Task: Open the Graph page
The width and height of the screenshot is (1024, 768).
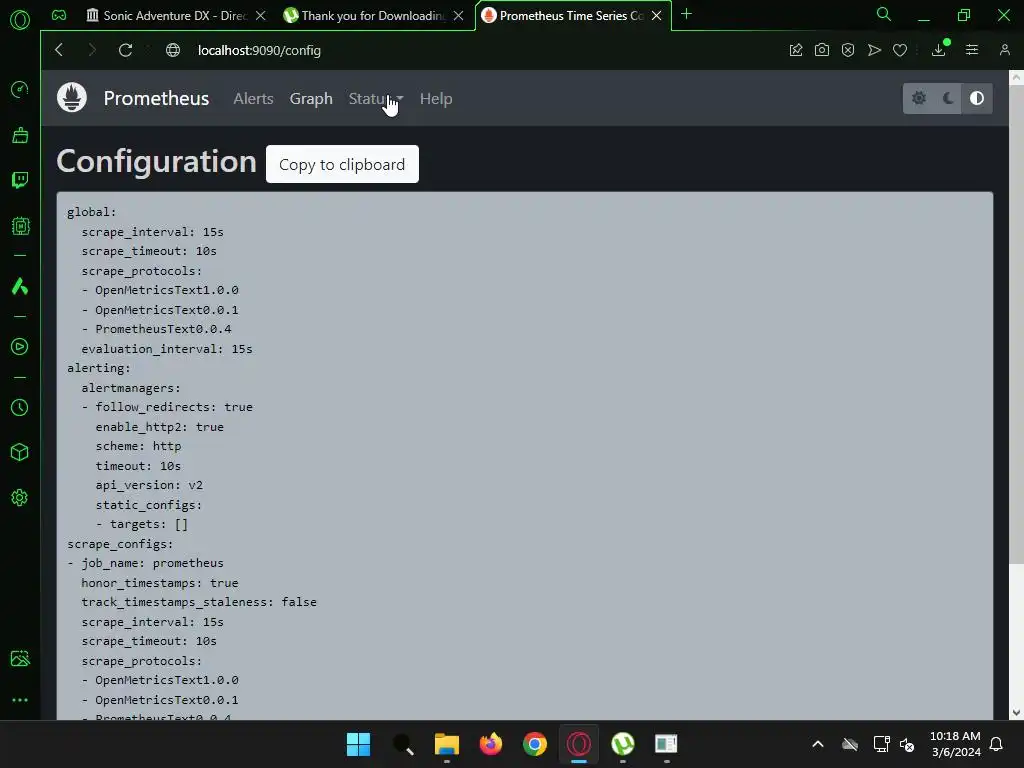Action: (x=311, y=99)
